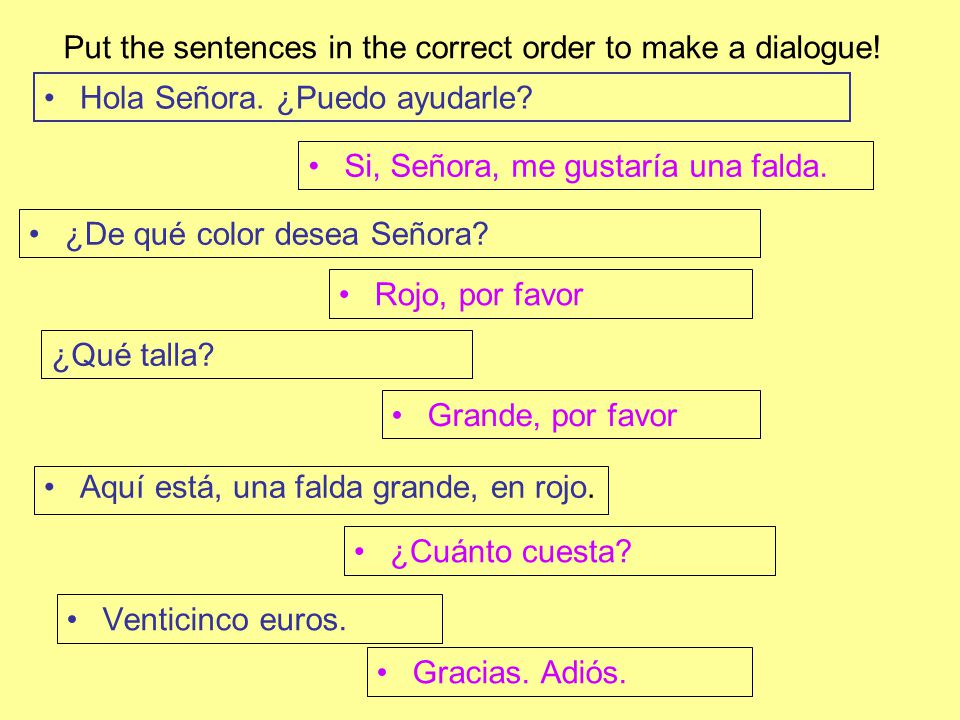Click the slide title 'Put the sentences in the correct order'
Image resolution: width=960 pixels, height=720 pixels.
pos(472,47)
